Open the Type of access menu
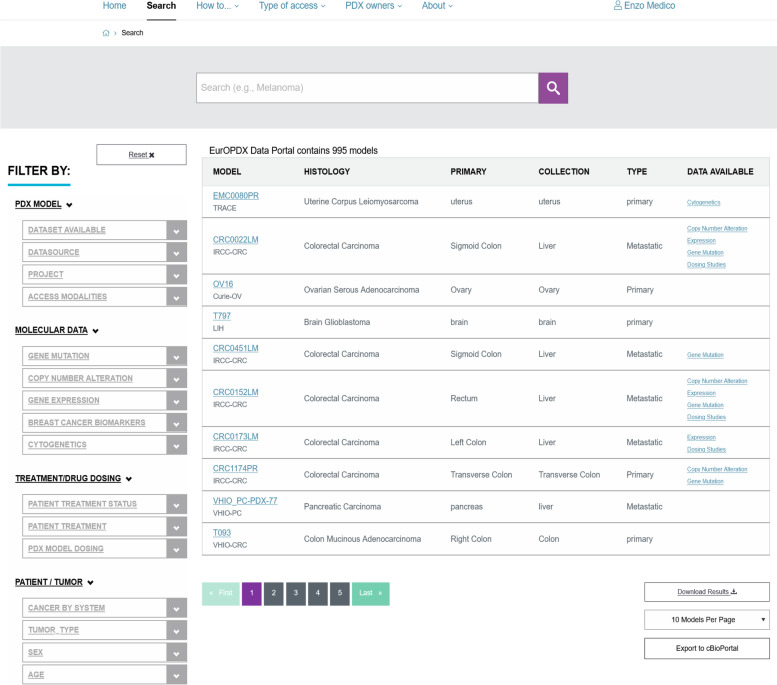777x685 pixels. coord(292,5)
